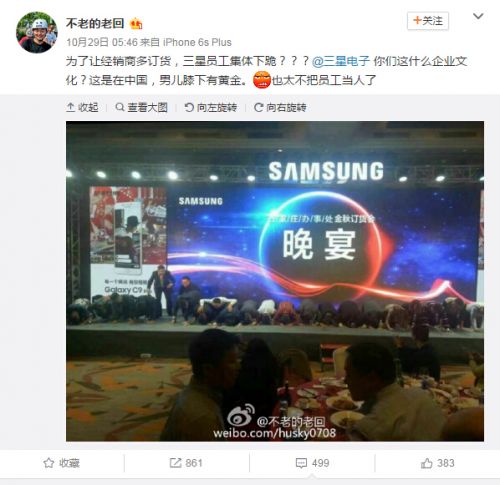The image size is (500, 485).
Task: Repost using the 861 share icon
Action: pyautogui.click(x=186, y=463)
